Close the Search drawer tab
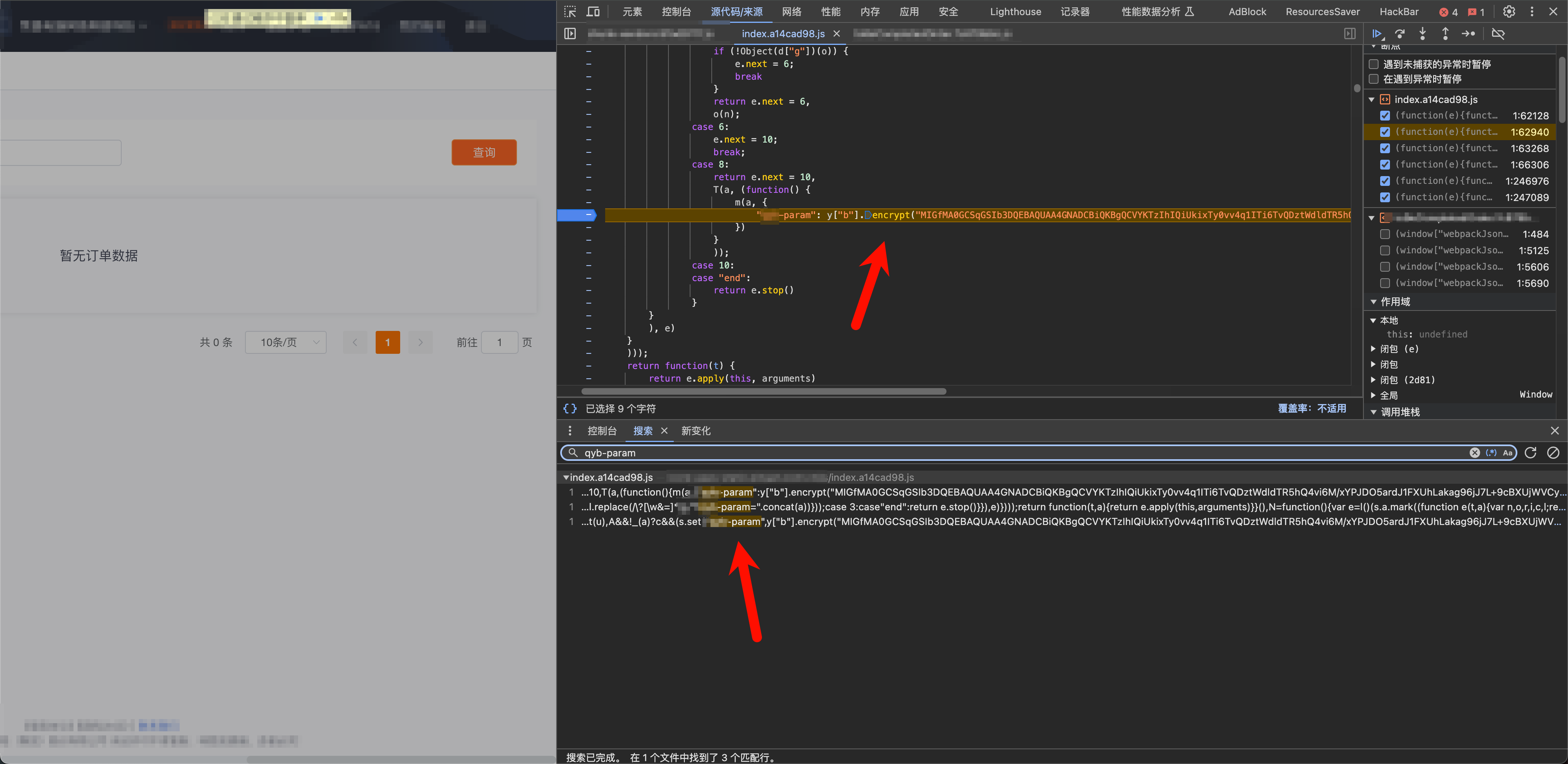This screenshot has width=1568, height=764. pyautogui.click(x=664, y=431)
